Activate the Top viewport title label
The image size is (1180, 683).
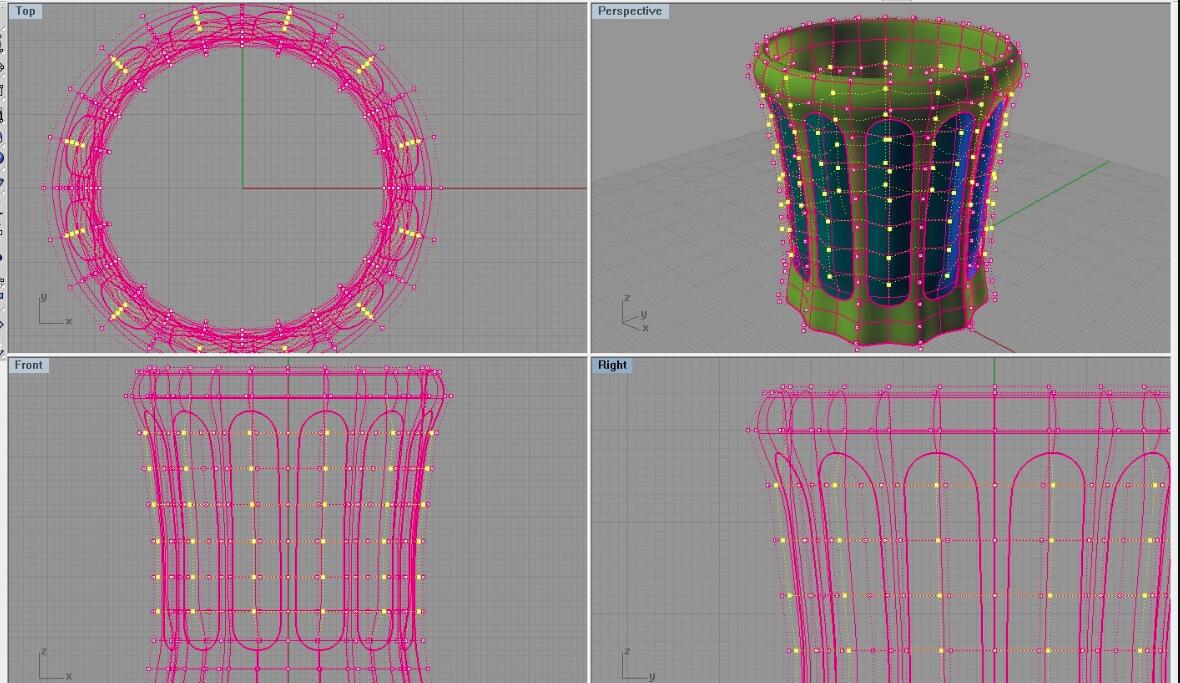[x=26, y=11]
